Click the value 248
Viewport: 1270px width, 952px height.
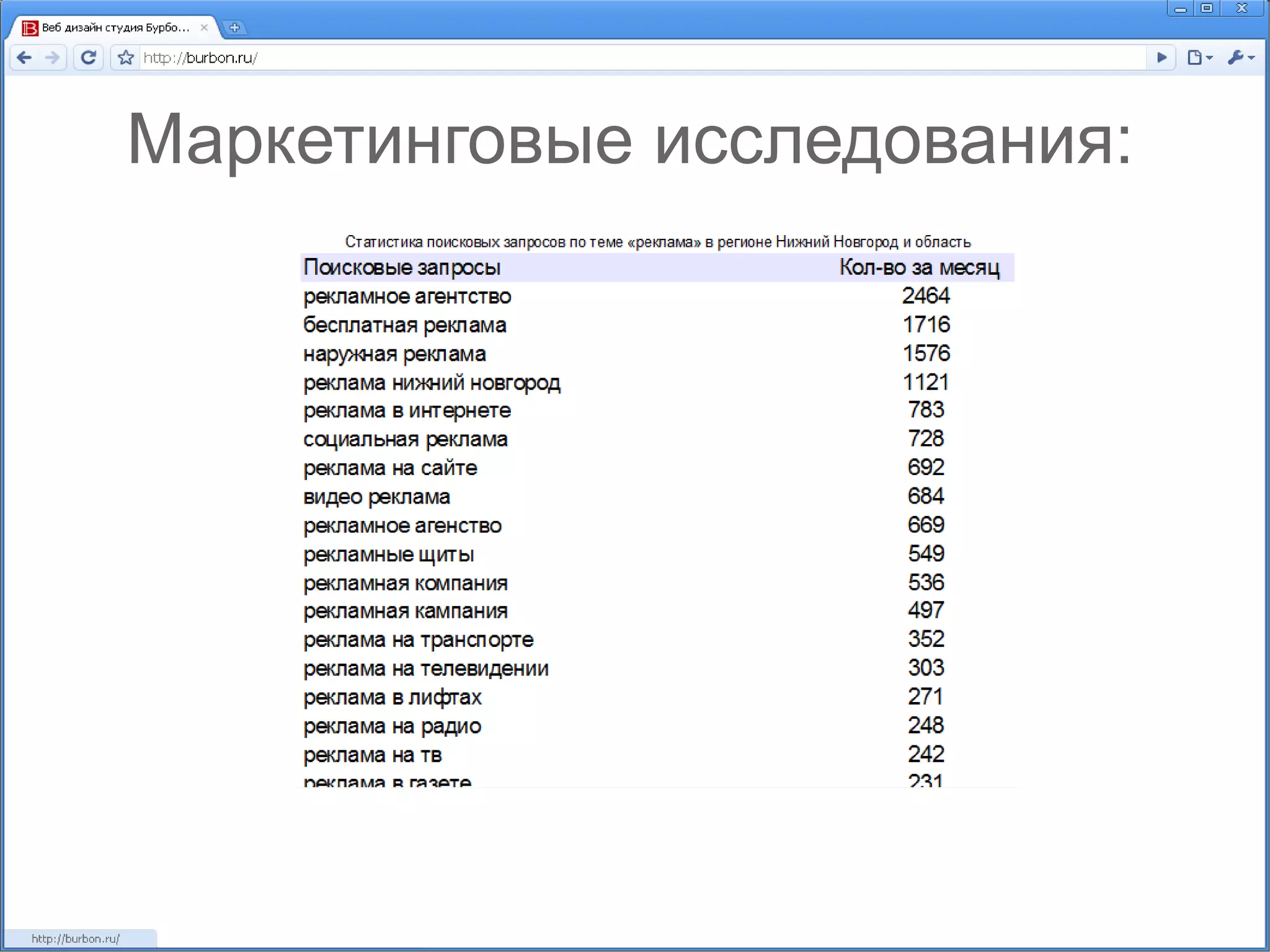926,725
